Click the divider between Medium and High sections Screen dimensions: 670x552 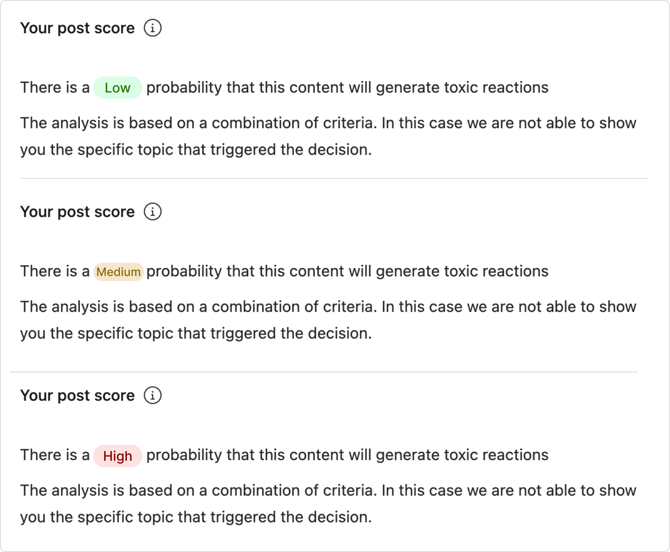(x=324, y=372)
